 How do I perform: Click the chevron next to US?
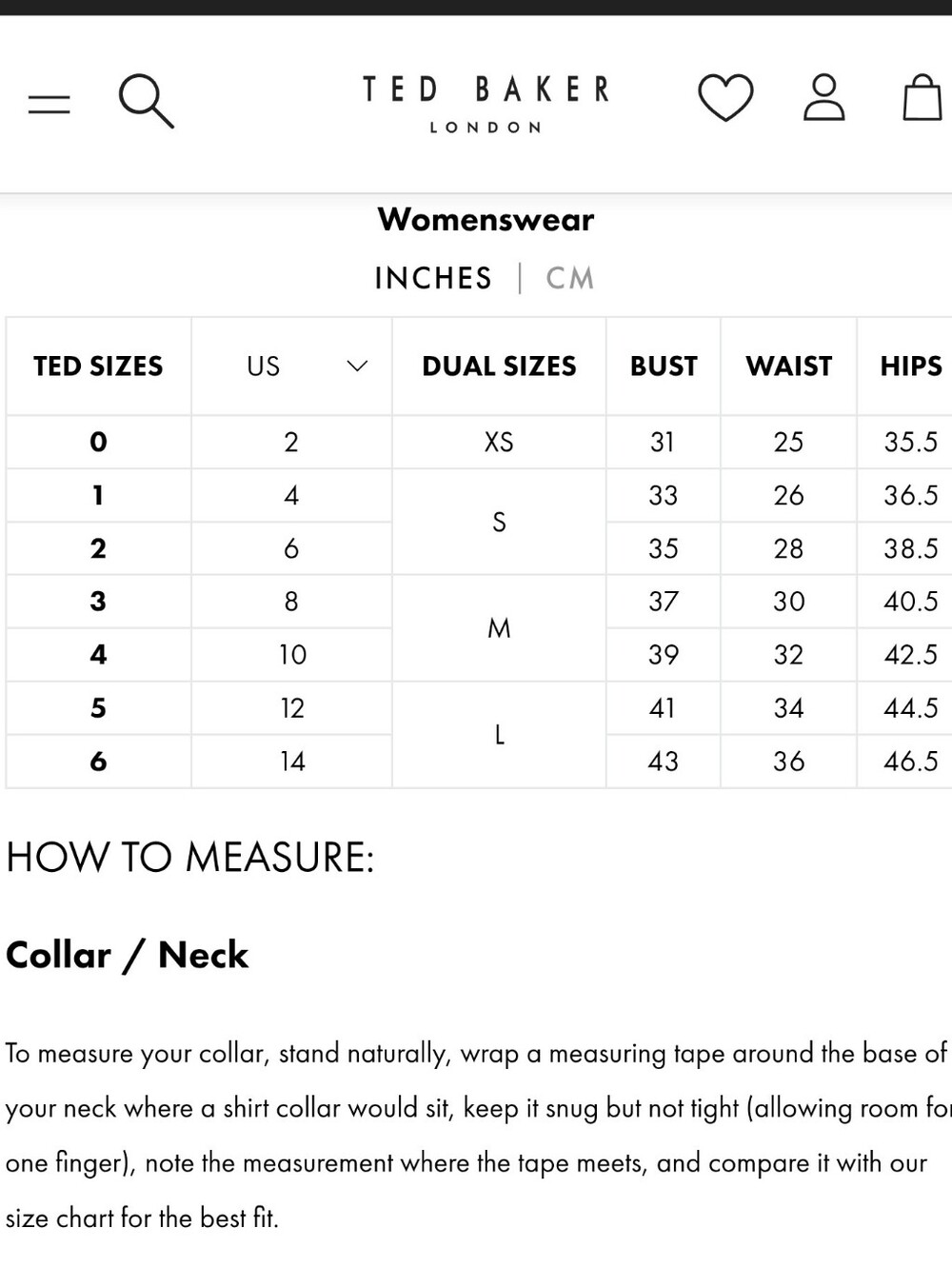[x=357, y=366]
